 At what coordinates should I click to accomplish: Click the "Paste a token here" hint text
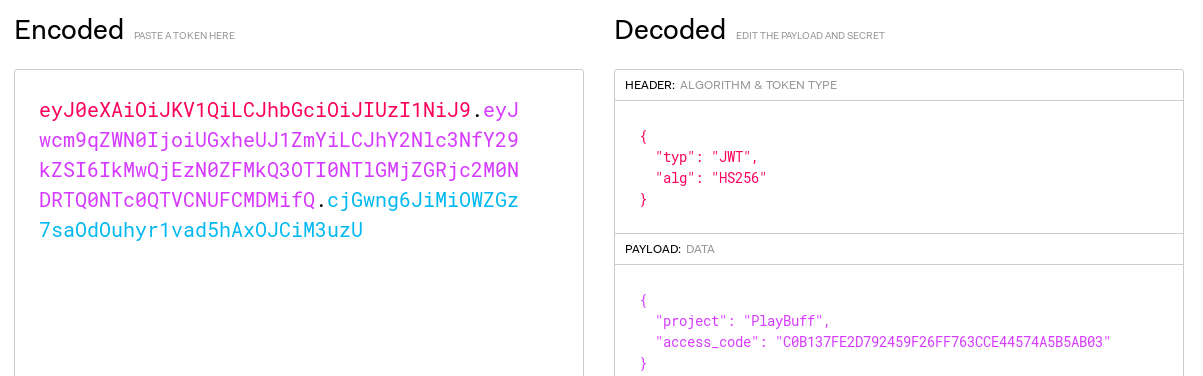[185, 35]
